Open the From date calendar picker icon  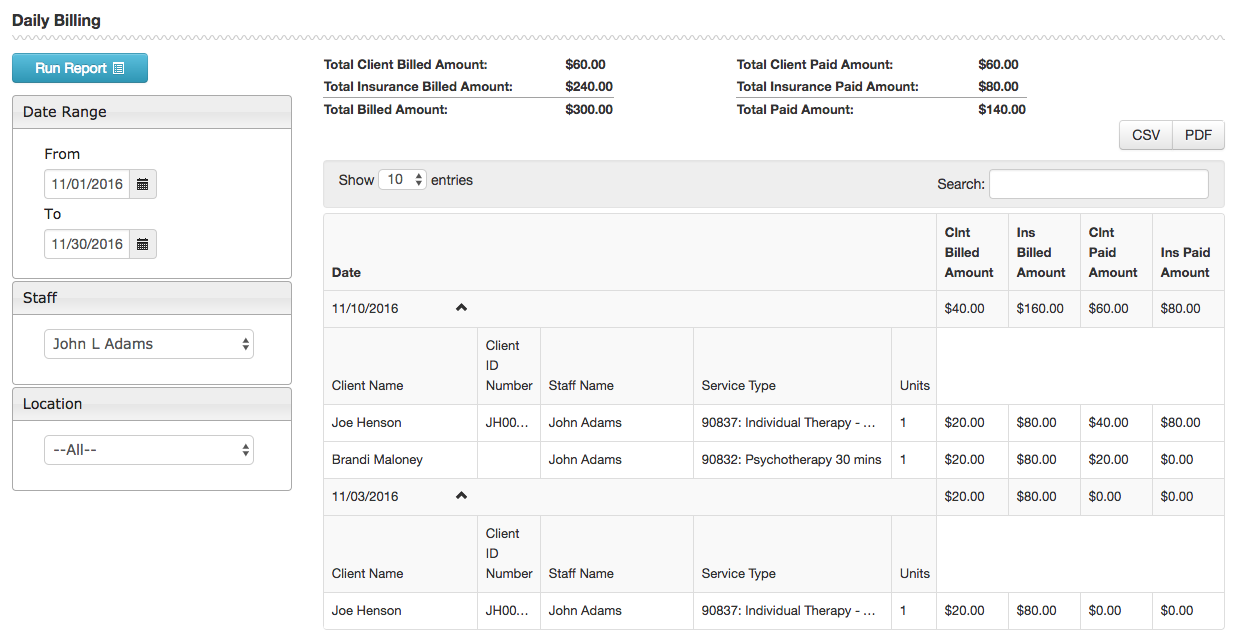tap(143, 184)
